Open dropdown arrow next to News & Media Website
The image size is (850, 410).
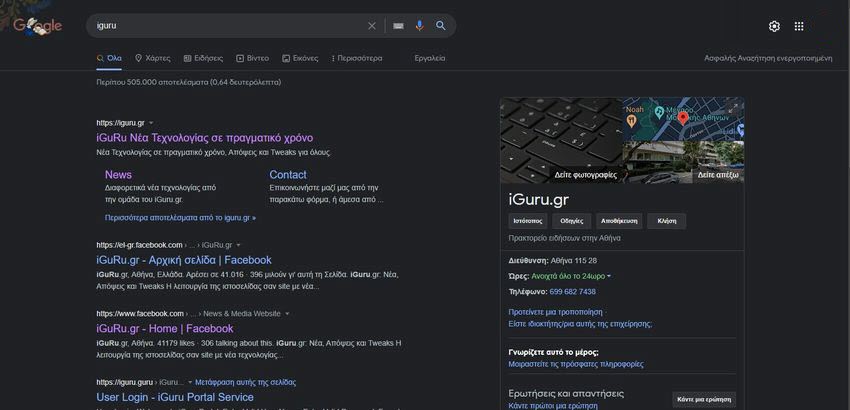click(x=287, y=313)
